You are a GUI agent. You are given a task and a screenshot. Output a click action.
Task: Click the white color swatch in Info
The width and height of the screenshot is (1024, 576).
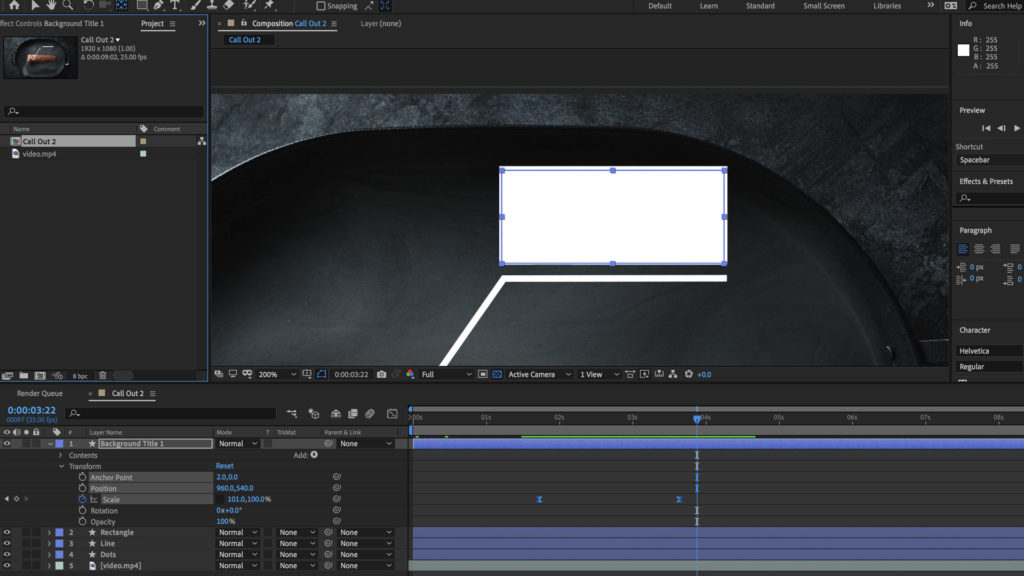pyautogui.click(x=963, y=50)
